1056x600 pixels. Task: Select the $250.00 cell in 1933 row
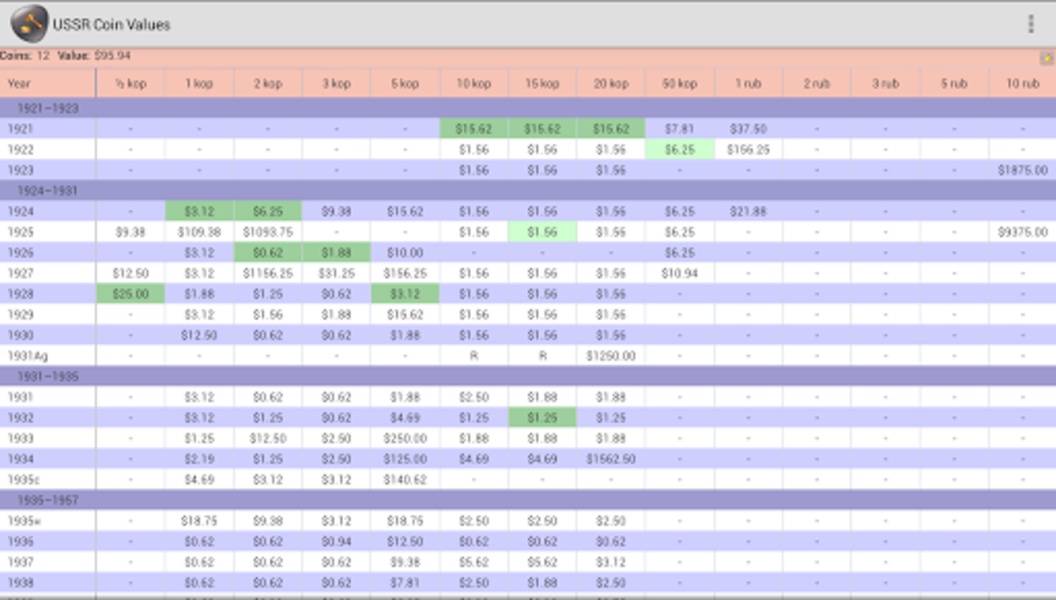[405, 438]
